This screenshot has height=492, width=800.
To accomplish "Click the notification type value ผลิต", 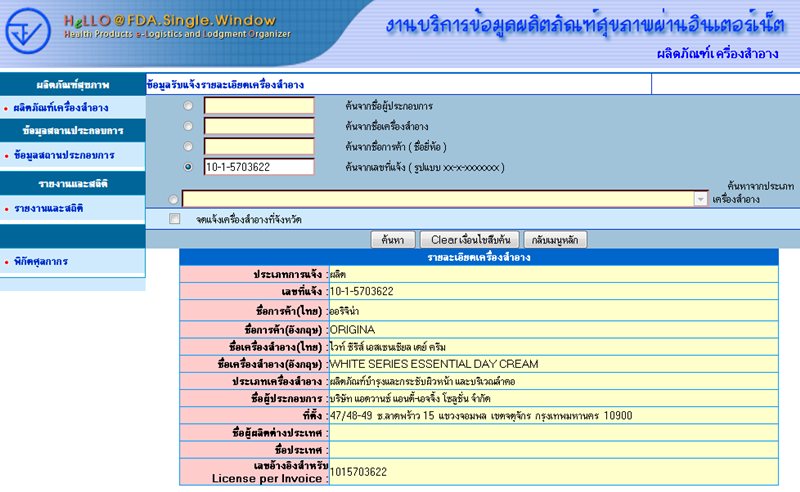I will pyautogui.click(x=338, y=274).
